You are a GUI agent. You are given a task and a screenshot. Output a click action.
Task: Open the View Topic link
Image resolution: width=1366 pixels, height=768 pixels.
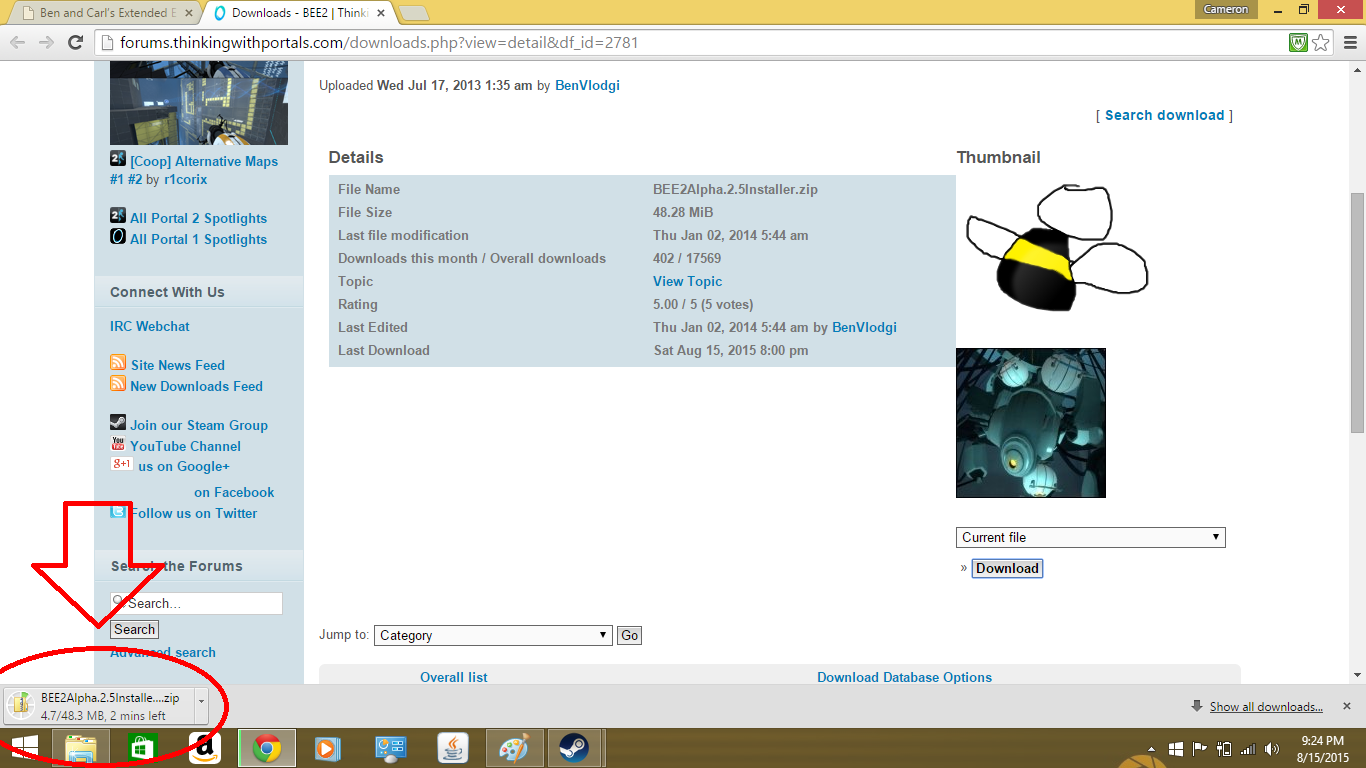coord(687,281)
